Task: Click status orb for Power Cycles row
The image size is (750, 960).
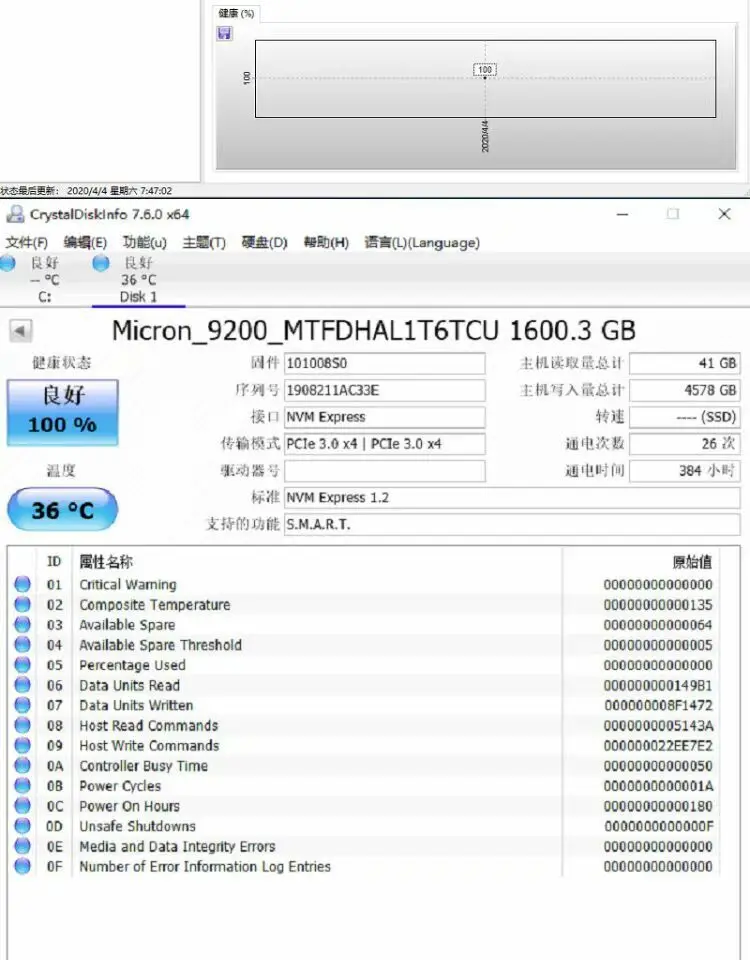Action: [23, 786]
